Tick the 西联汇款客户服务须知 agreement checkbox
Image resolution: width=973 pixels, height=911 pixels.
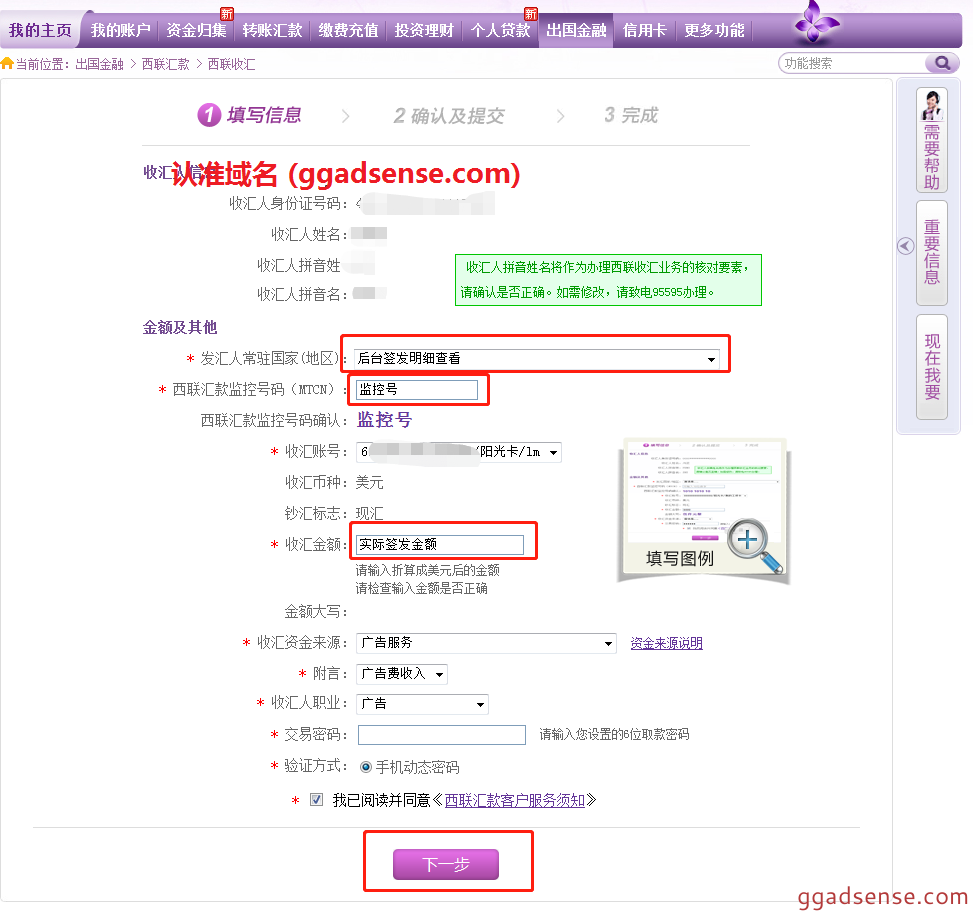click(317, 800)
